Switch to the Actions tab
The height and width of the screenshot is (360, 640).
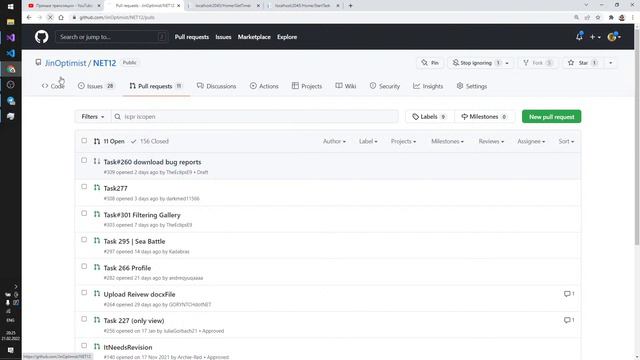click(x=264, y=86)
